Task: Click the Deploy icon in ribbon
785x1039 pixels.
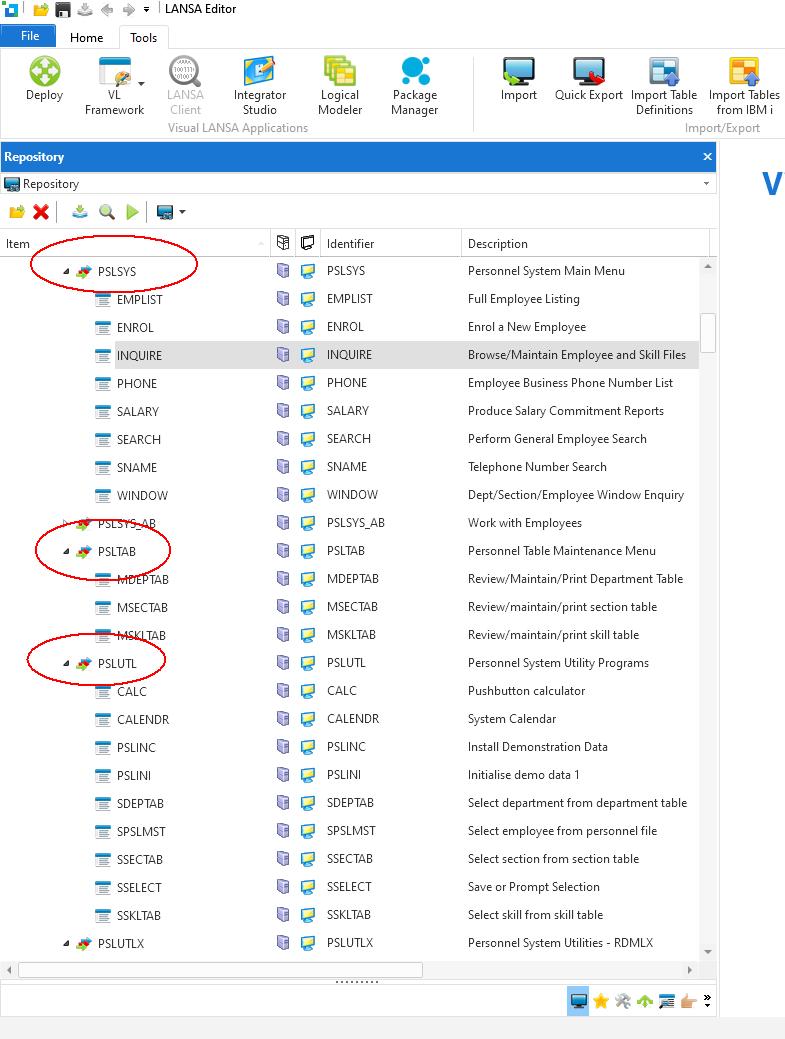Action: tap(44, 79)
